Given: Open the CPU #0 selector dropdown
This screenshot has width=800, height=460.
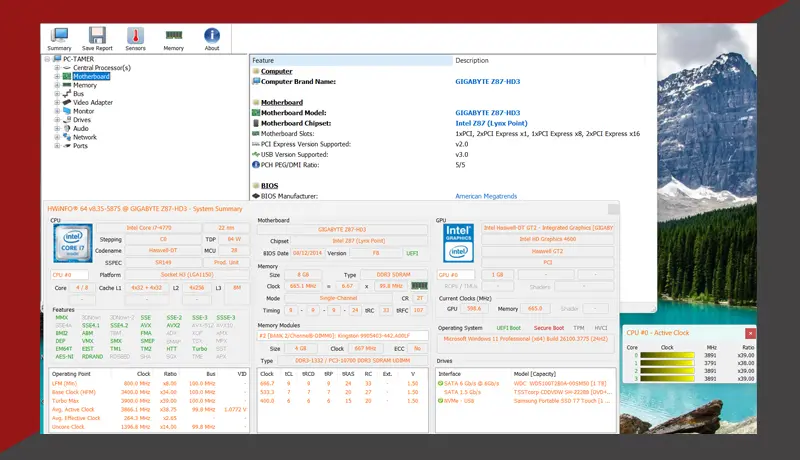Looking at the screenshot, I should pyautogui.click(x=70, y=275).
